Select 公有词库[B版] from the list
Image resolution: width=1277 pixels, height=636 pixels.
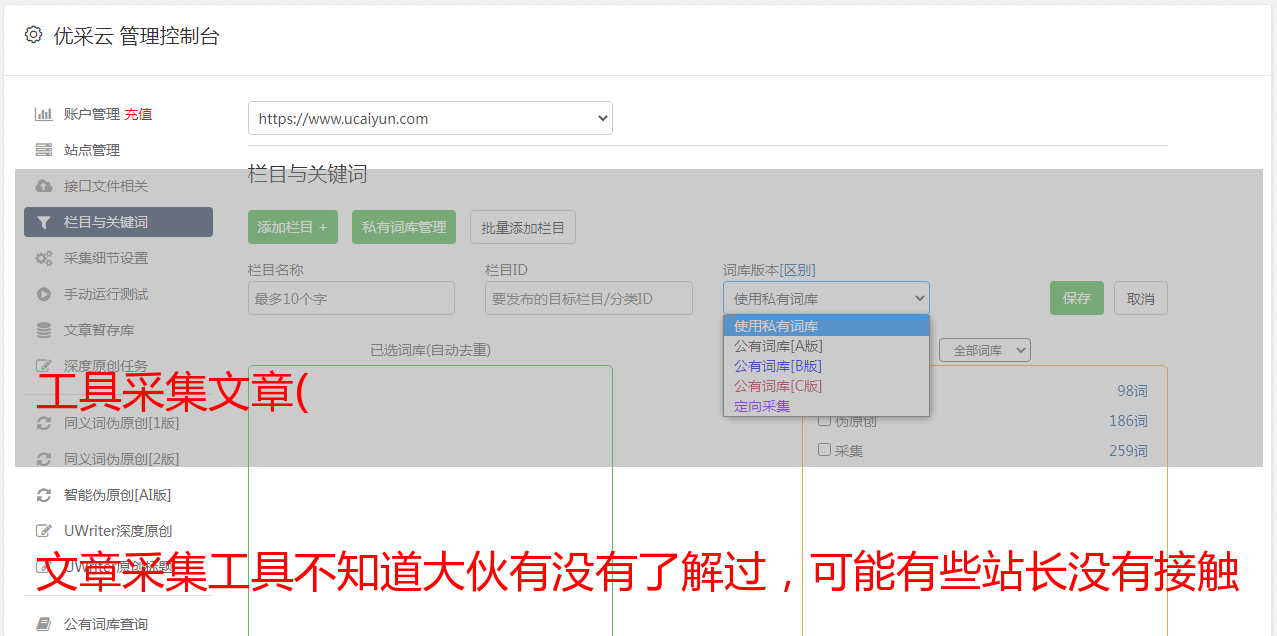coord(777,366)
